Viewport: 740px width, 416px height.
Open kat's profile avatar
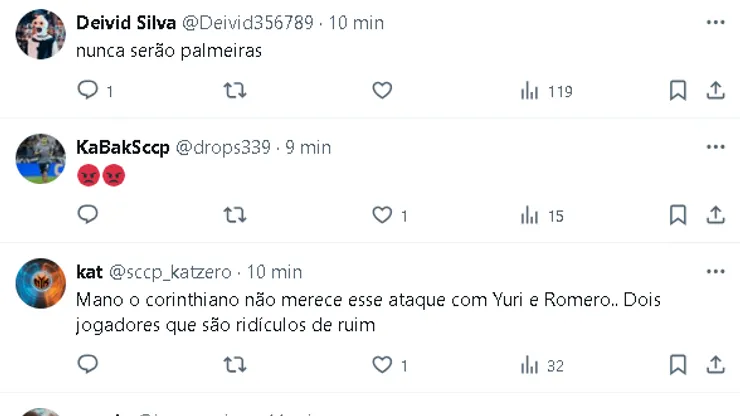[x=41, y=283]
